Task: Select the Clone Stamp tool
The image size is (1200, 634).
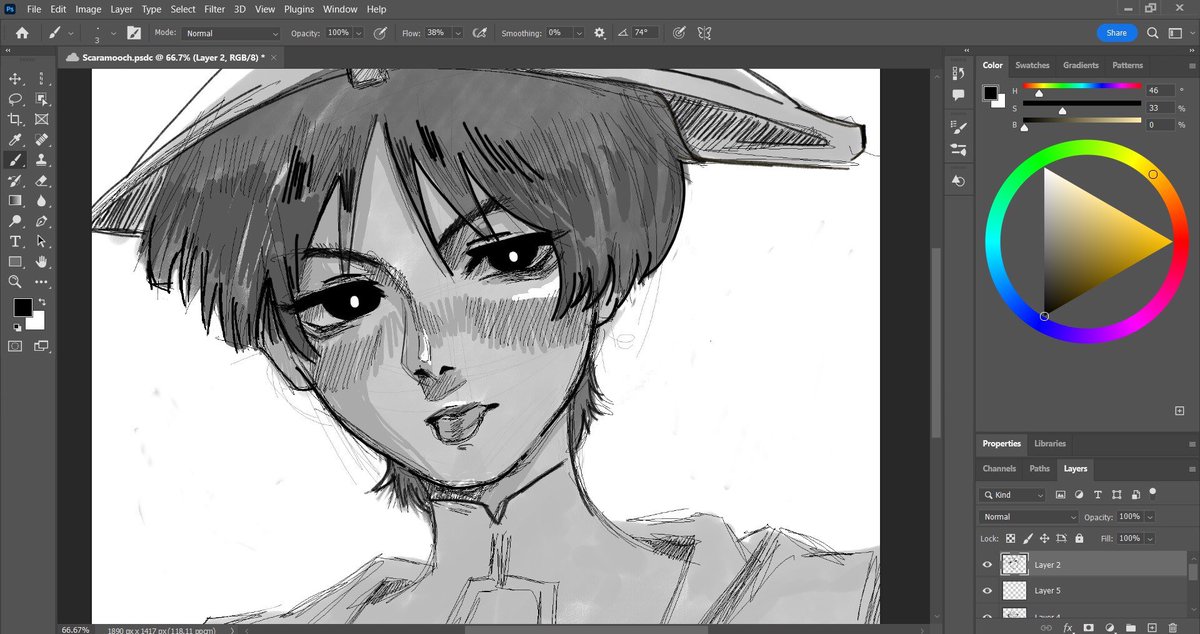Action: click(x=42, y=160)
